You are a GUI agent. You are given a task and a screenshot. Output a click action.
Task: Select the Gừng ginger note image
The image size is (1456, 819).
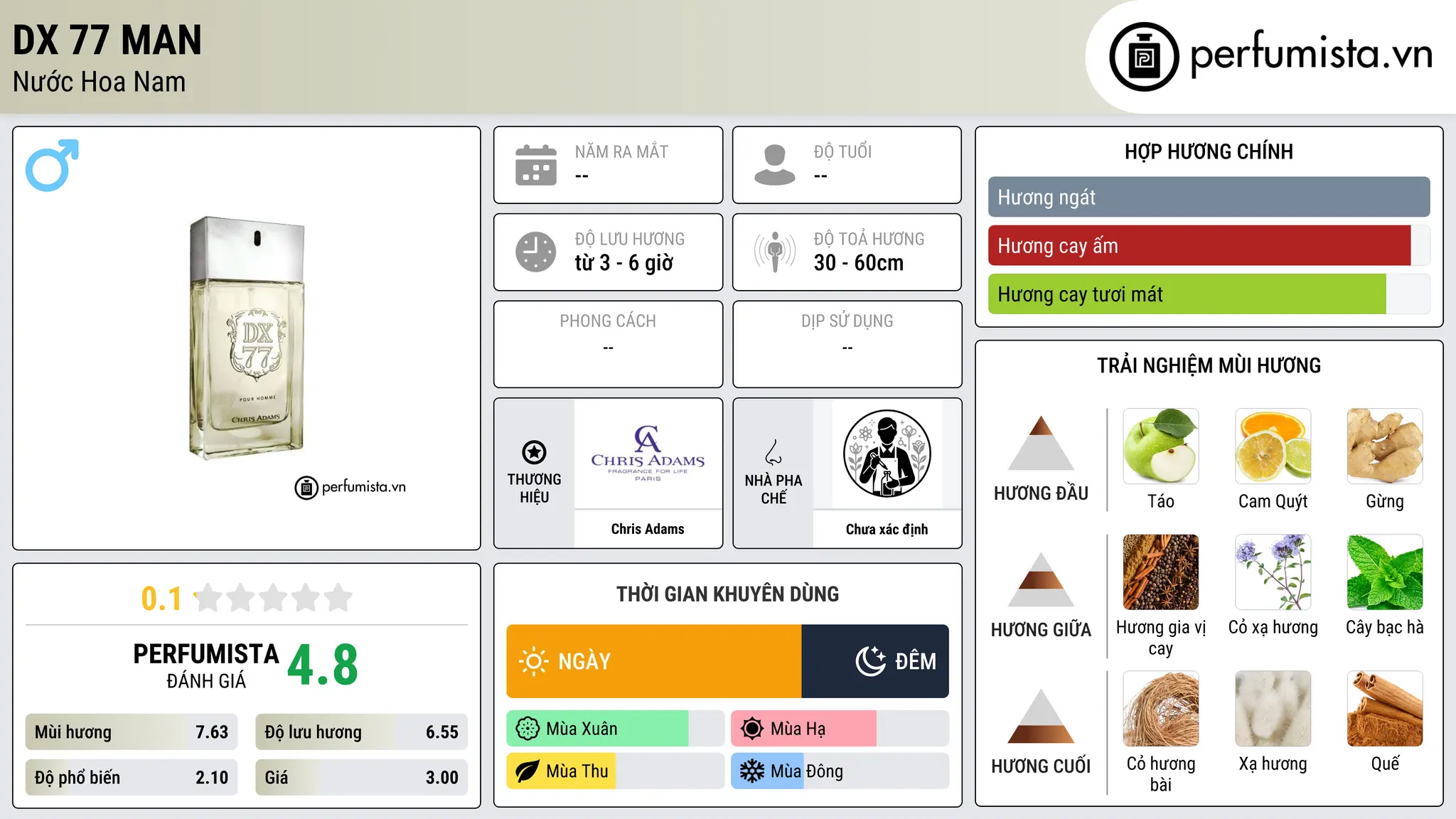[x=1385, y=446]
